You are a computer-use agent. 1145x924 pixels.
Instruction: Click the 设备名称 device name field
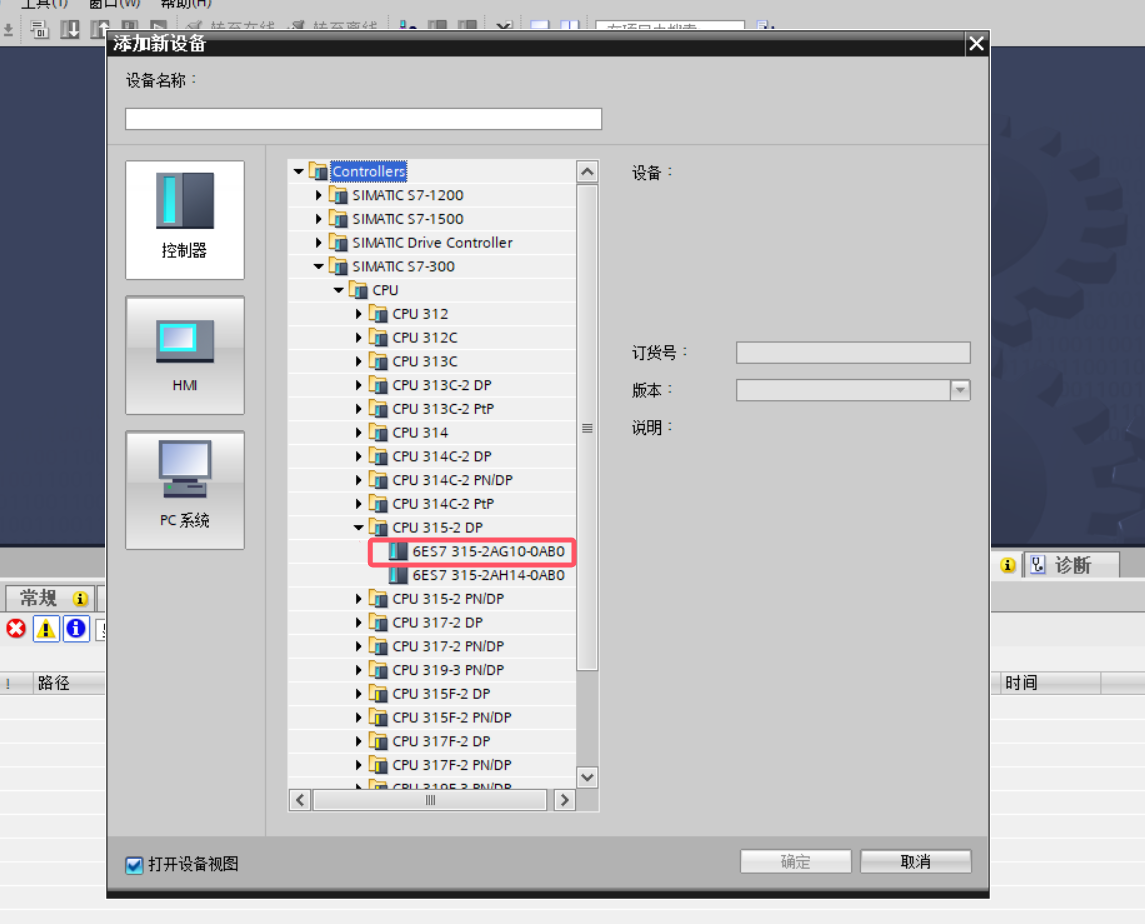point(364,119)
